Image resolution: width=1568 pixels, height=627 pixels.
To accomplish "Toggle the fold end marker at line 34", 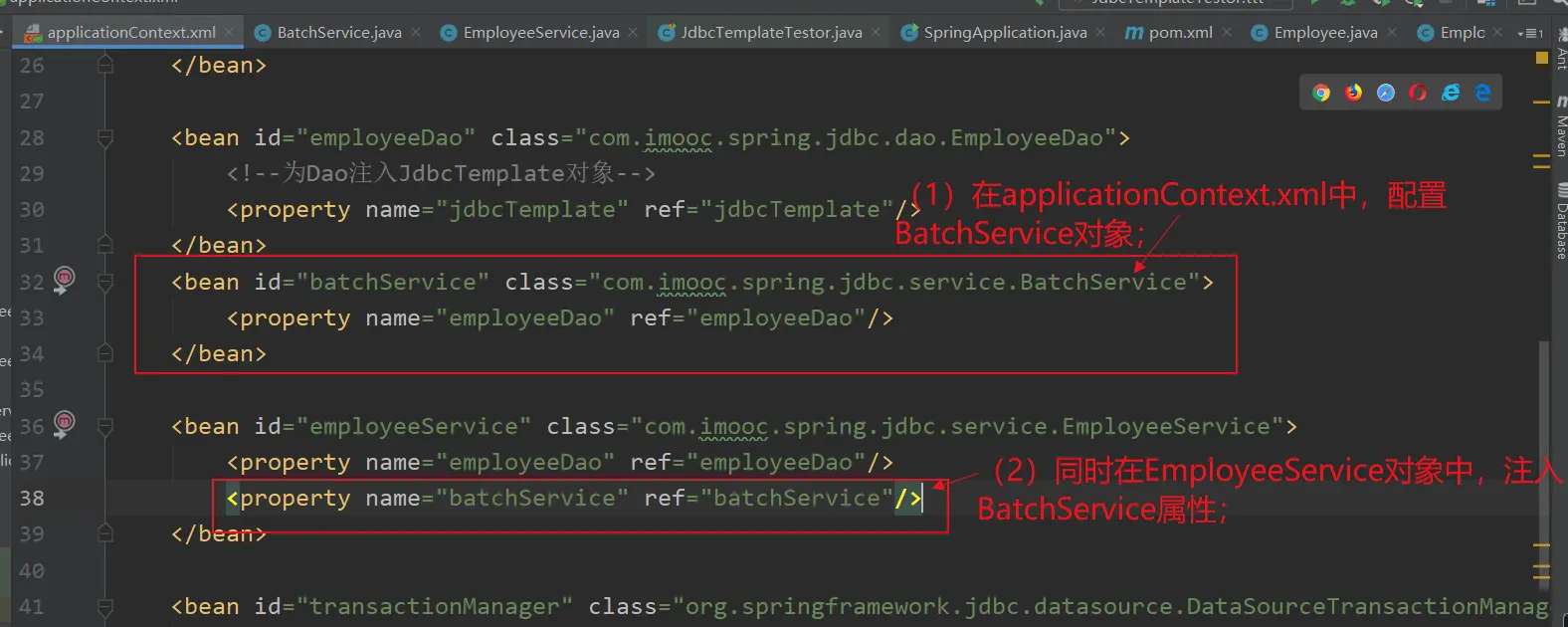I will [x=105, y=354].
